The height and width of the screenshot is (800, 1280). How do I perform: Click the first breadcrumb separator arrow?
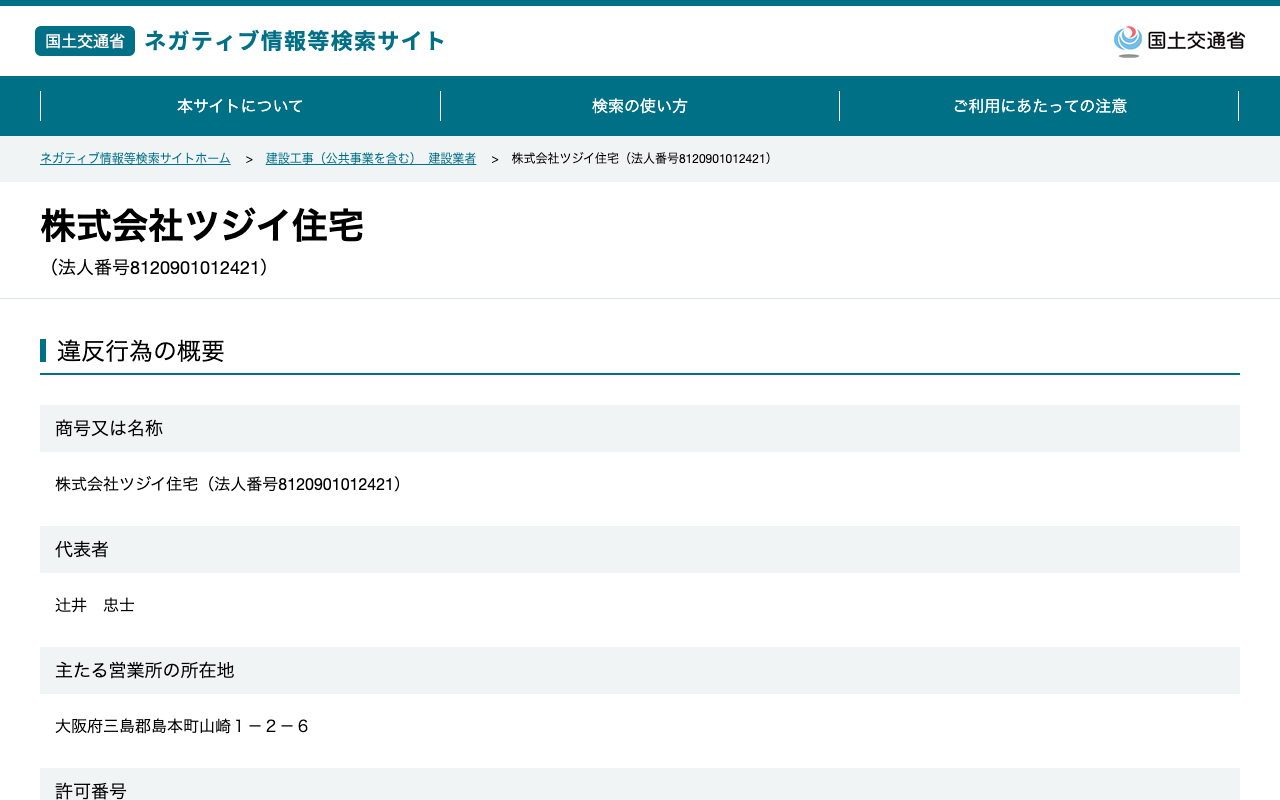click(249, 160)
